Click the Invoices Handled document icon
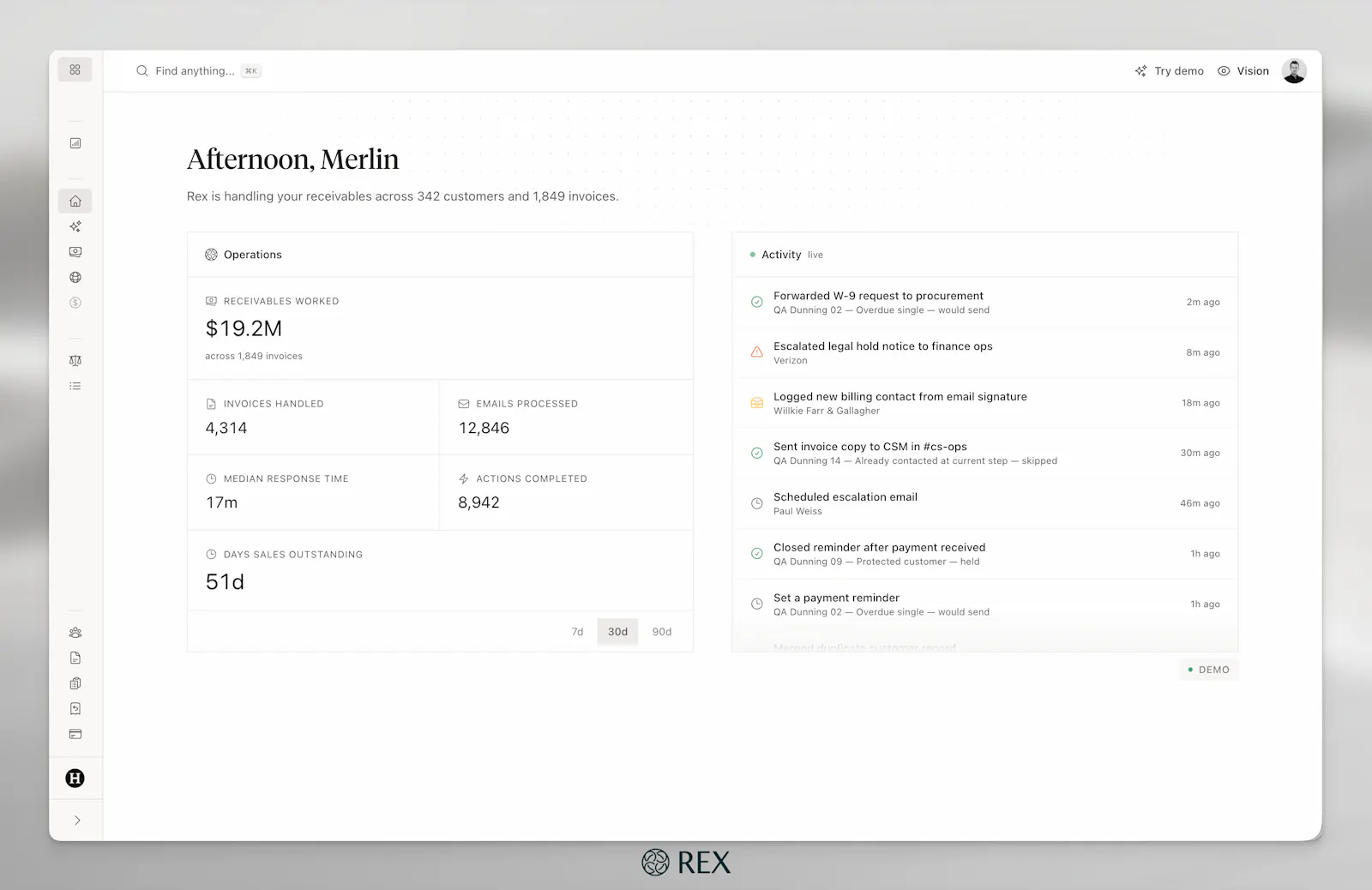Image resolution: width=1372 pixels, height=890 pixels. (211, 404)
